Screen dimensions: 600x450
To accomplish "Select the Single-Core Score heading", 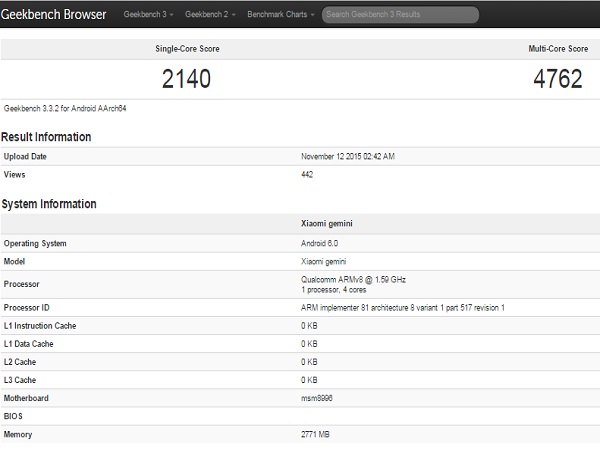I will [187, 49].
